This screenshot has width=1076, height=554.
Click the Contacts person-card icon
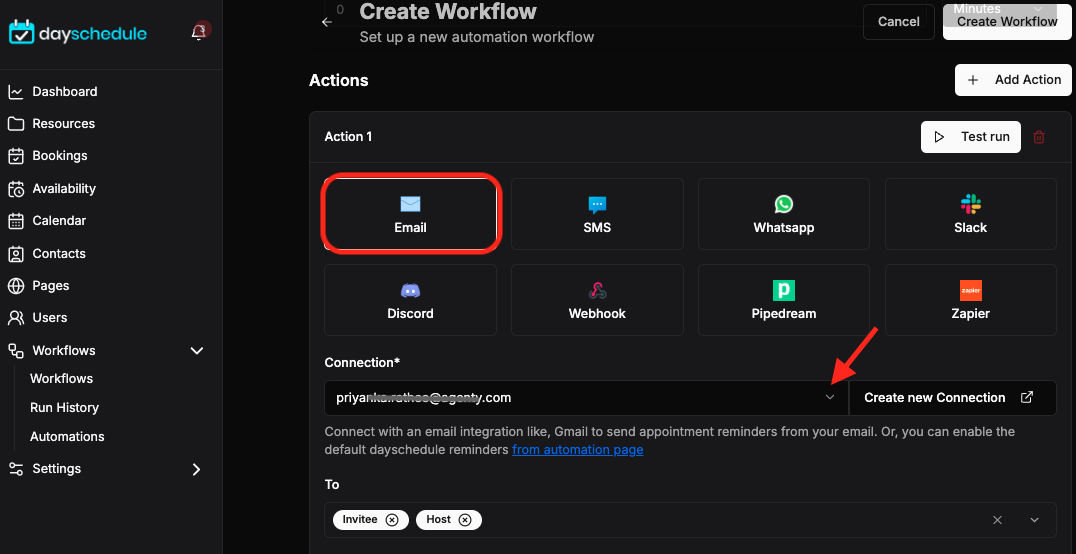click(x=16, y=253)
